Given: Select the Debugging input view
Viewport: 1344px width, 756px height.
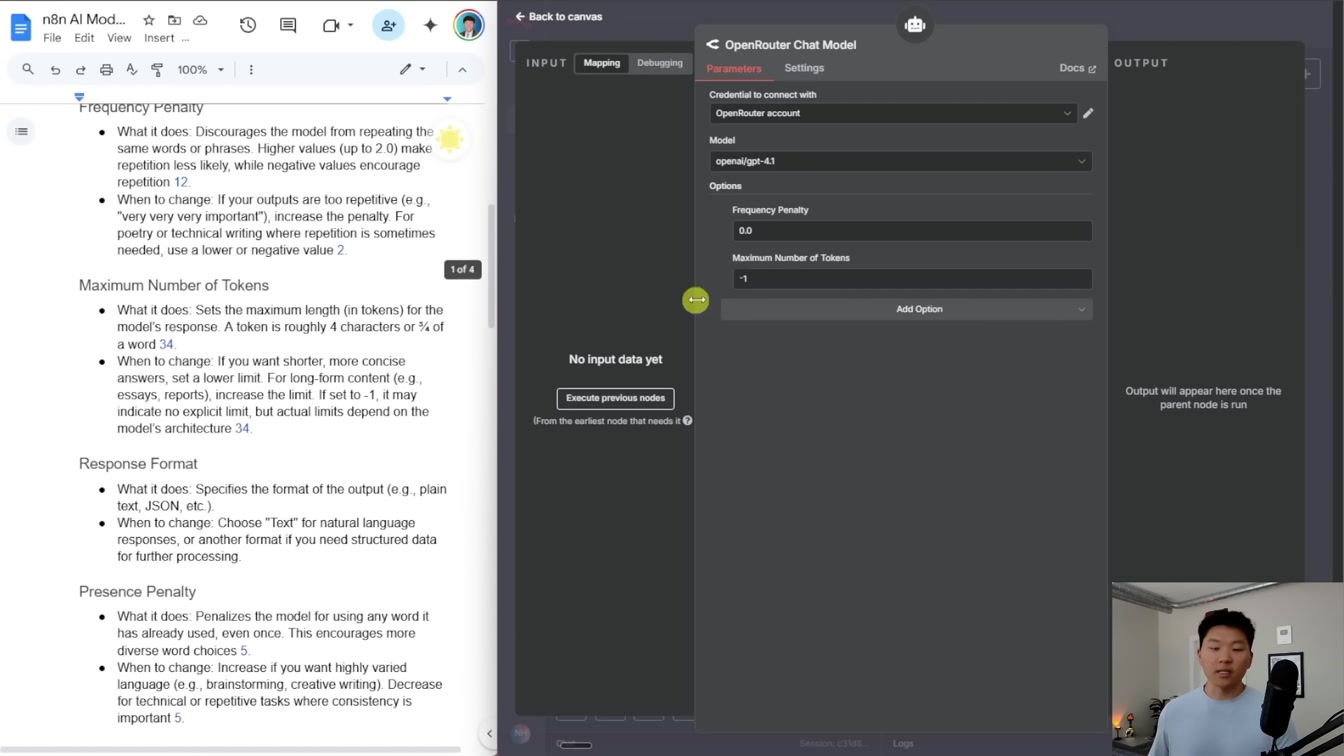Looking at the screenshot, I should pos(660,63).
